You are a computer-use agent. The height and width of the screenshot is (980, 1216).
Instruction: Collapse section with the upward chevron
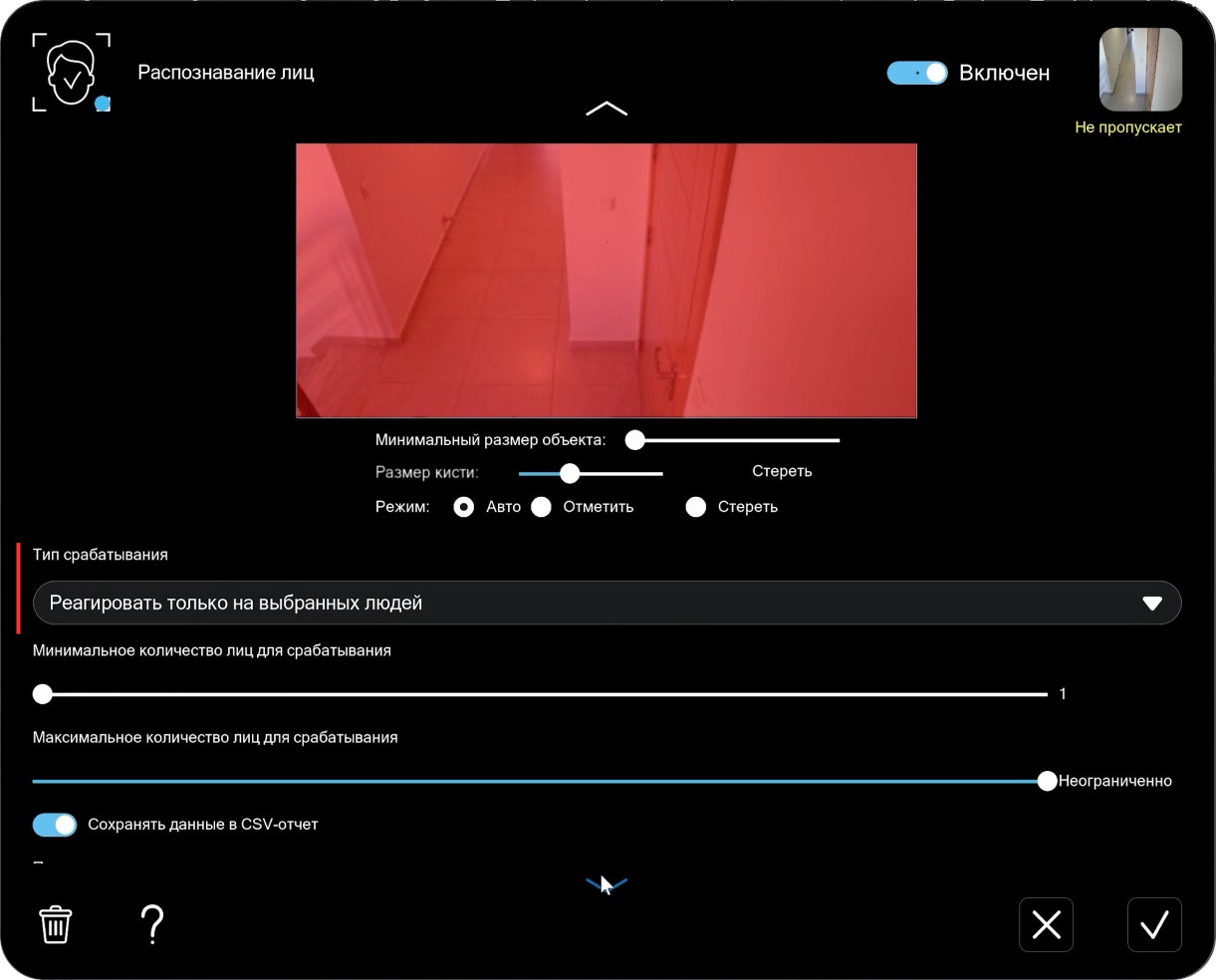click(x=607, y=109)
